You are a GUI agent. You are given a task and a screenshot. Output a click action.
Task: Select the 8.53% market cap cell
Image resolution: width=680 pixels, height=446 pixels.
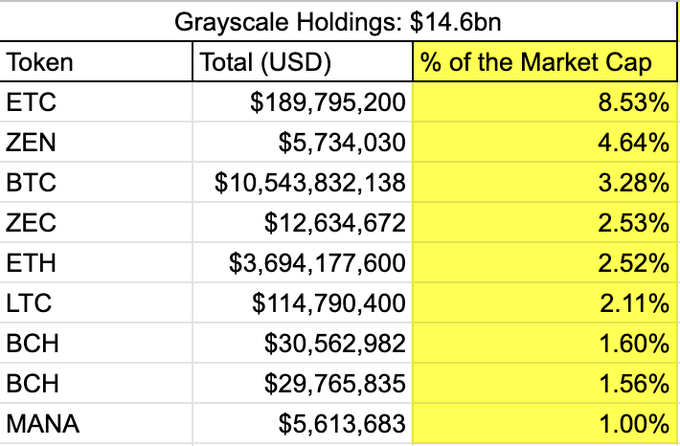pos(545,102)
